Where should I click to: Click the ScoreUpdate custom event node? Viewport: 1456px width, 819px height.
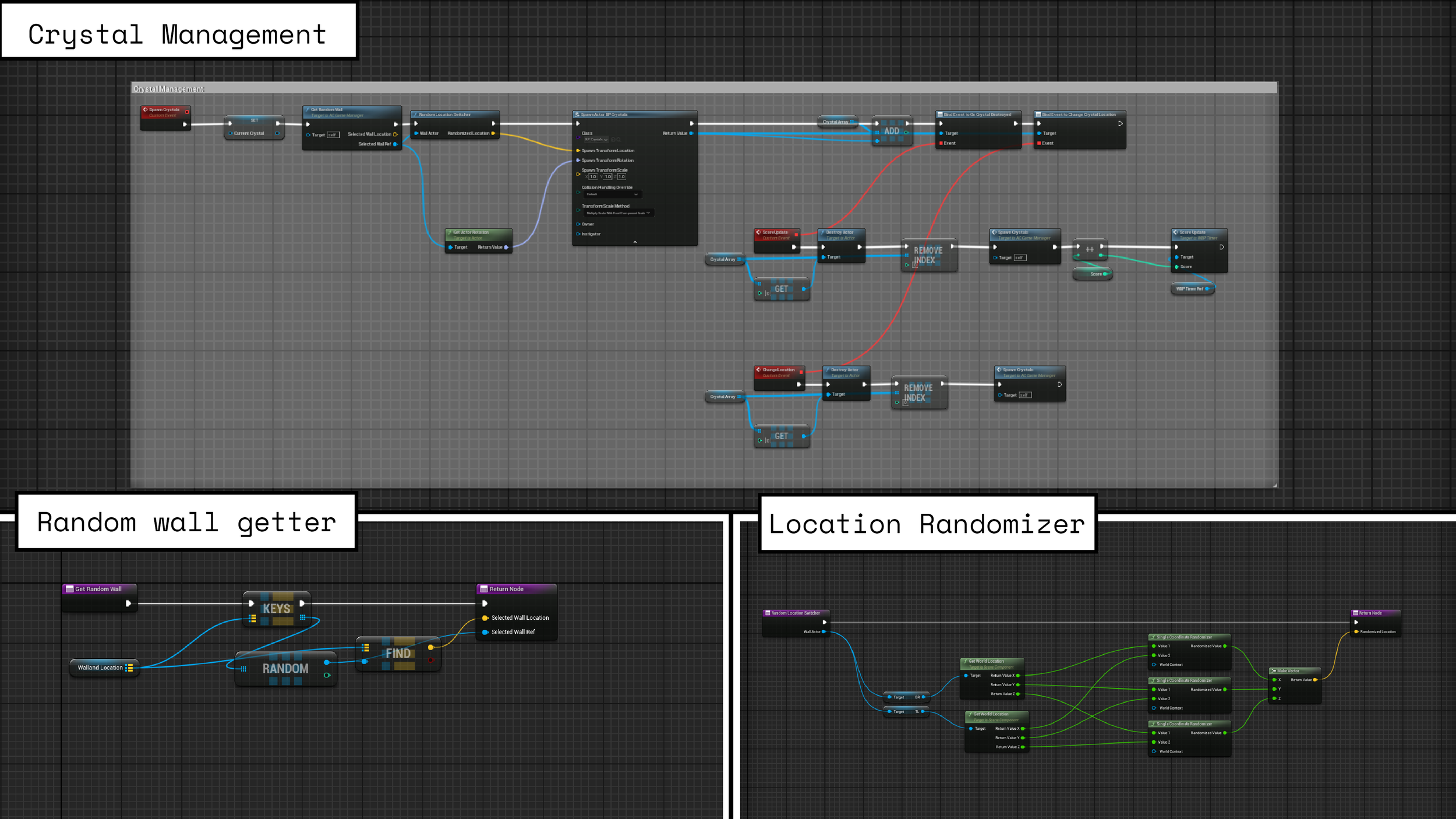pos(777,241)
